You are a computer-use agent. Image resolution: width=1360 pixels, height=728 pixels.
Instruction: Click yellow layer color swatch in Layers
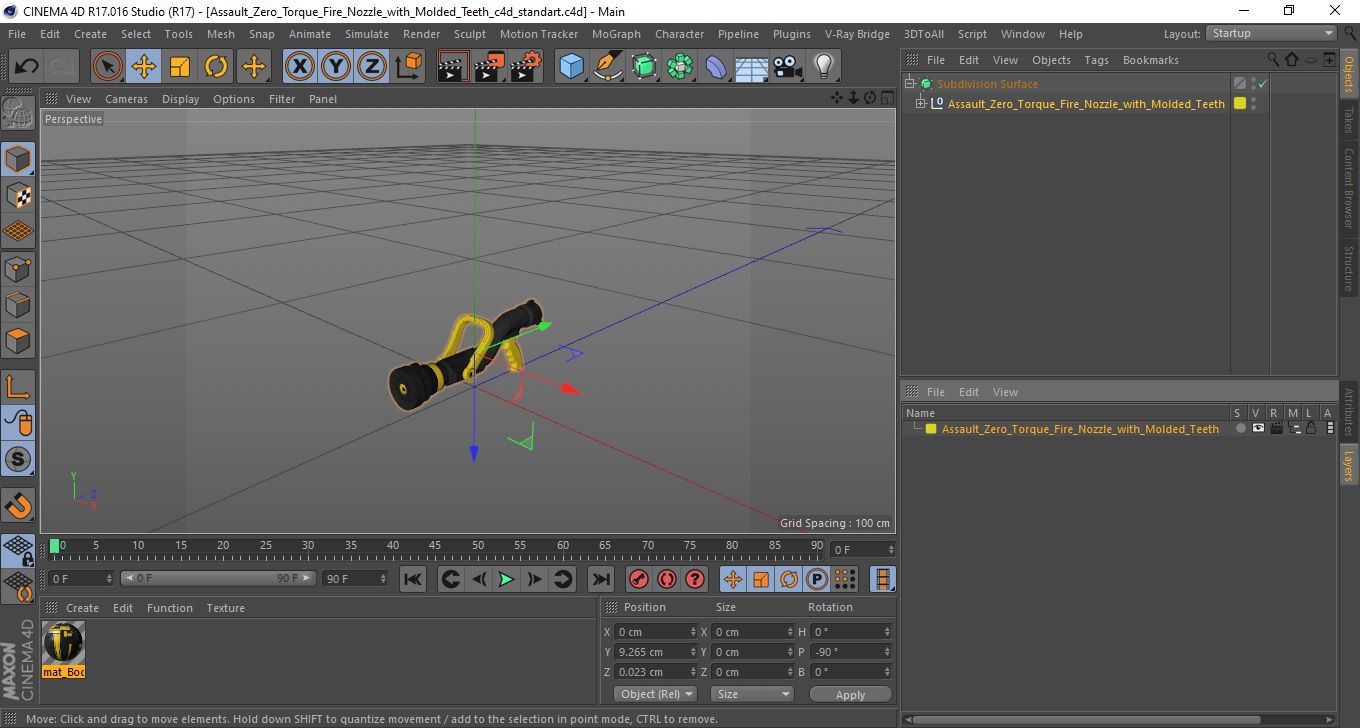pos(930,429)
